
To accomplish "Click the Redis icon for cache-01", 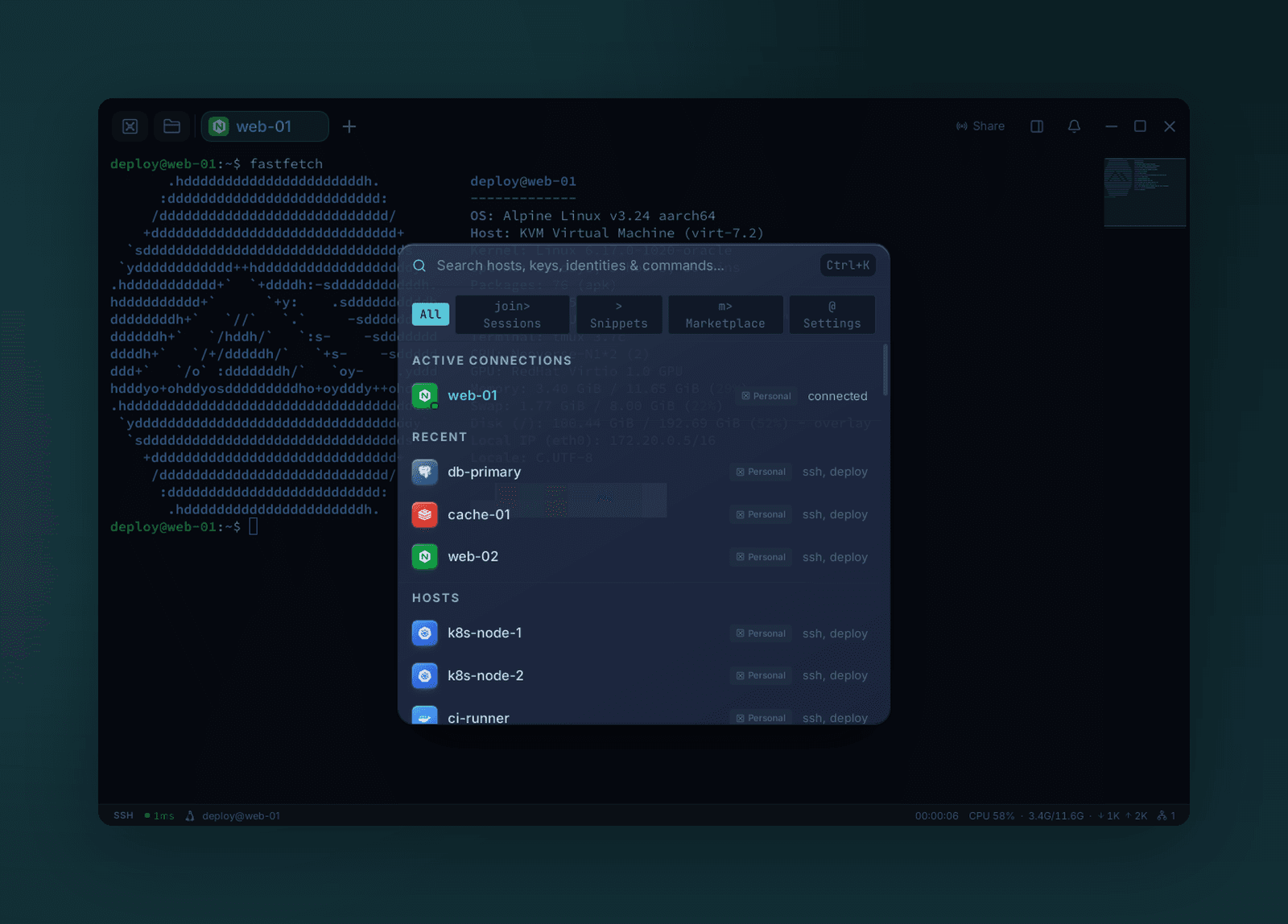I will (x=424, y=514).
